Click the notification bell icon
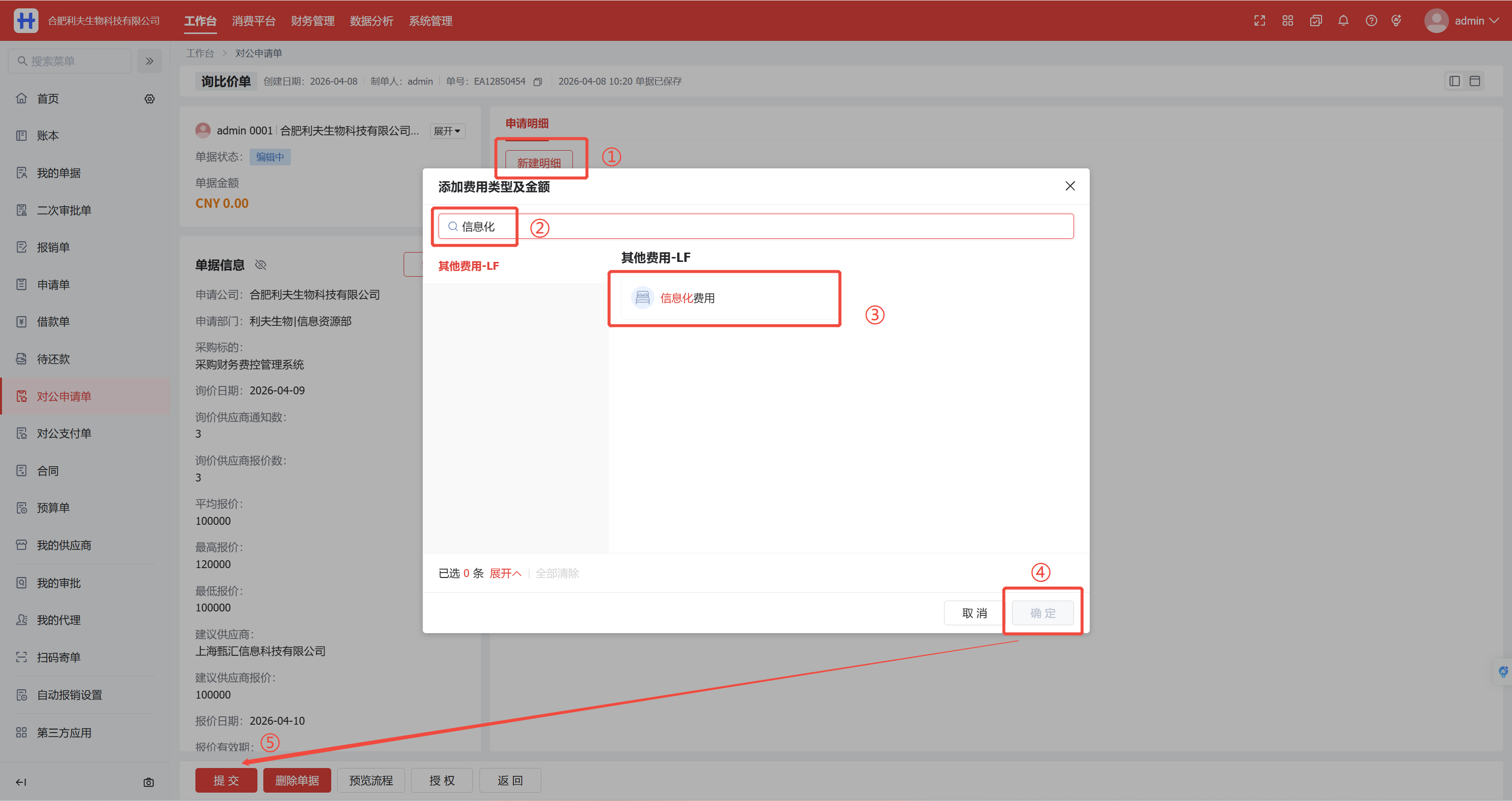Image resolution: width=1512 pixels, height=801 pixels. [1343, 21]
